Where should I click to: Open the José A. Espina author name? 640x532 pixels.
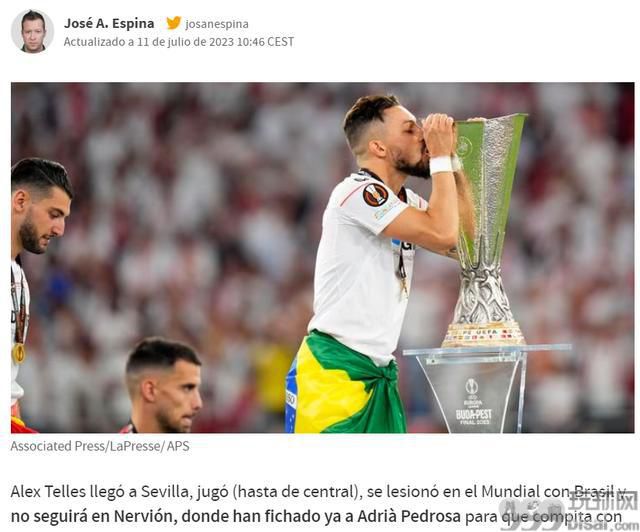109,23
